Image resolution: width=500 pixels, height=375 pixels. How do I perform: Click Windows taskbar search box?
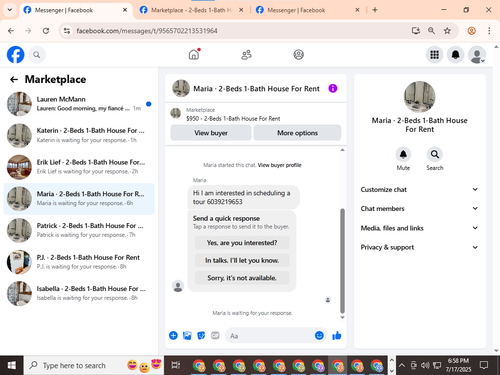tap(93, 366)
